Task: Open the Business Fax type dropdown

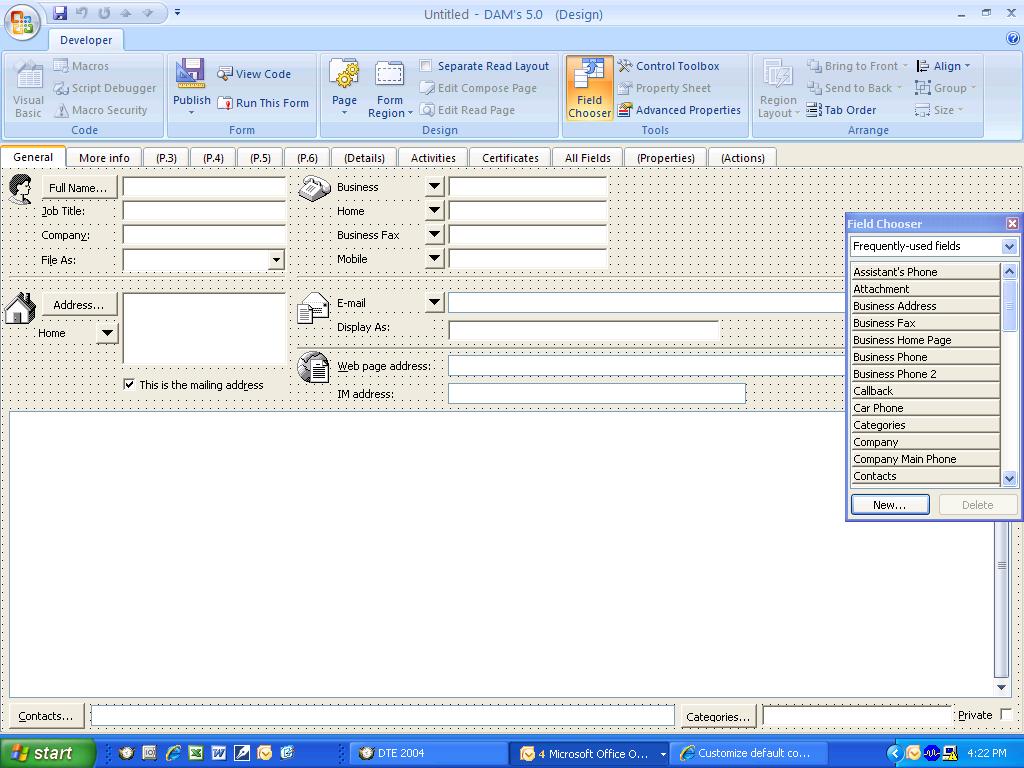Action: (x=434, y=234)
